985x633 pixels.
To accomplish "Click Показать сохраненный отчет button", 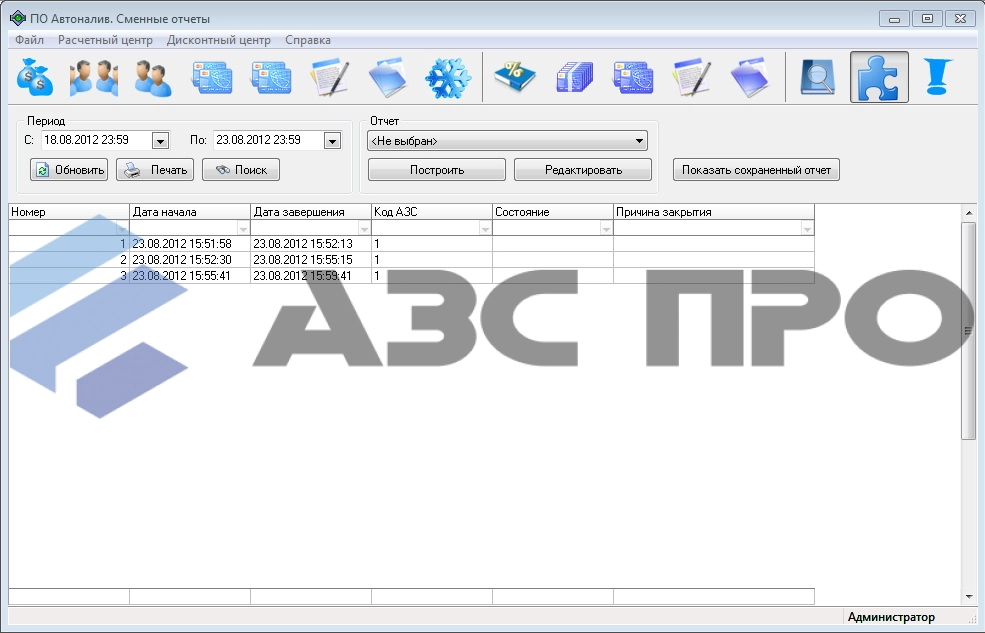I will 756,170.
